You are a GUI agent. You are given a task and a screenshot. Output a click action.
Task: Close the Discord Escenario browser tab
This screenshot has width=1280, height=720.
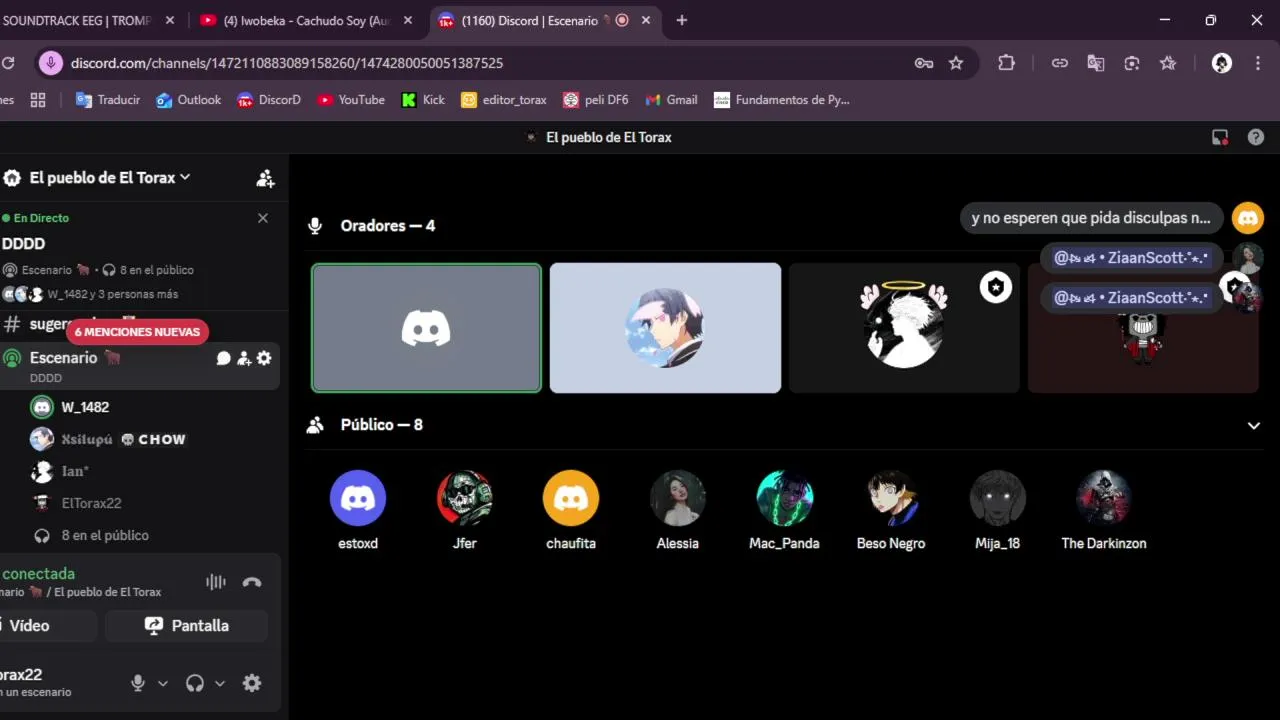point(646,20)
